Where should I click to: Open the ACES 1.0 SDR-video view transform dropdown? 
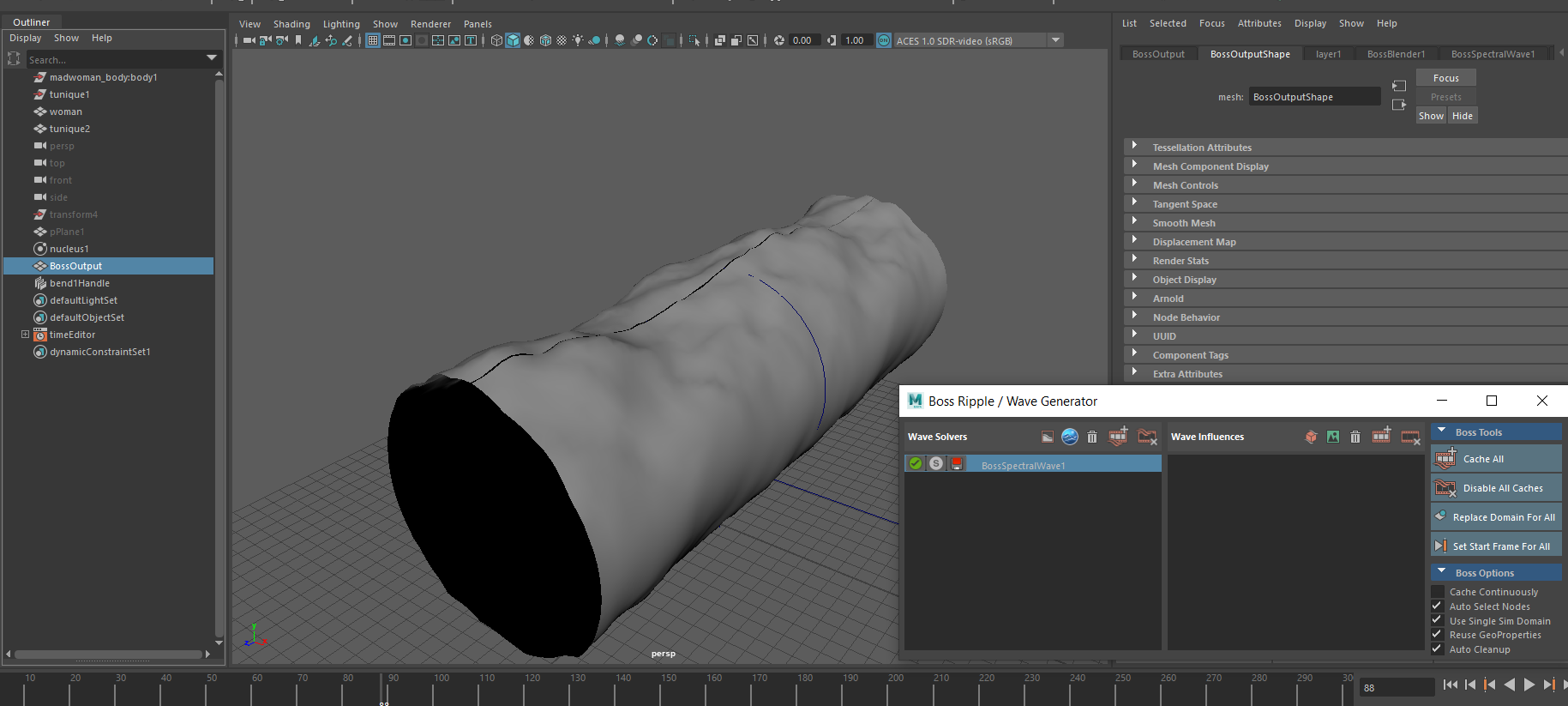pyautogui.click(x=1056, y=40)
